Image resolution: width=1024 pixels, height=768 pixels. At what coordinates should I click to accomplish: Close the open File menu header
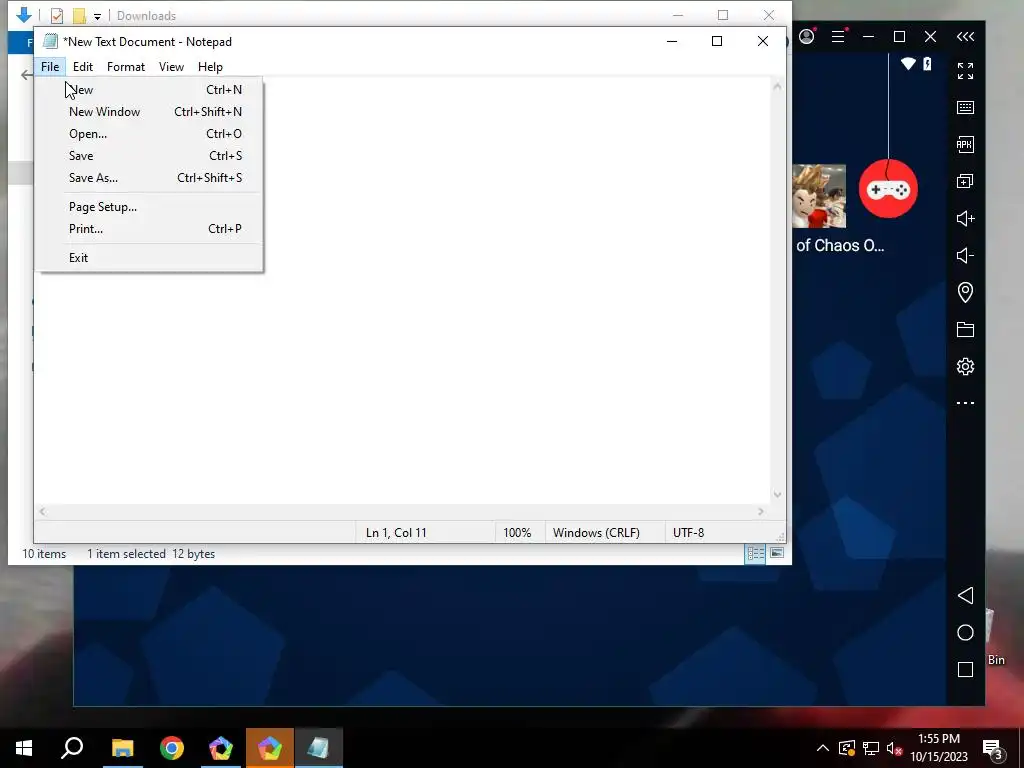[50, 67]
